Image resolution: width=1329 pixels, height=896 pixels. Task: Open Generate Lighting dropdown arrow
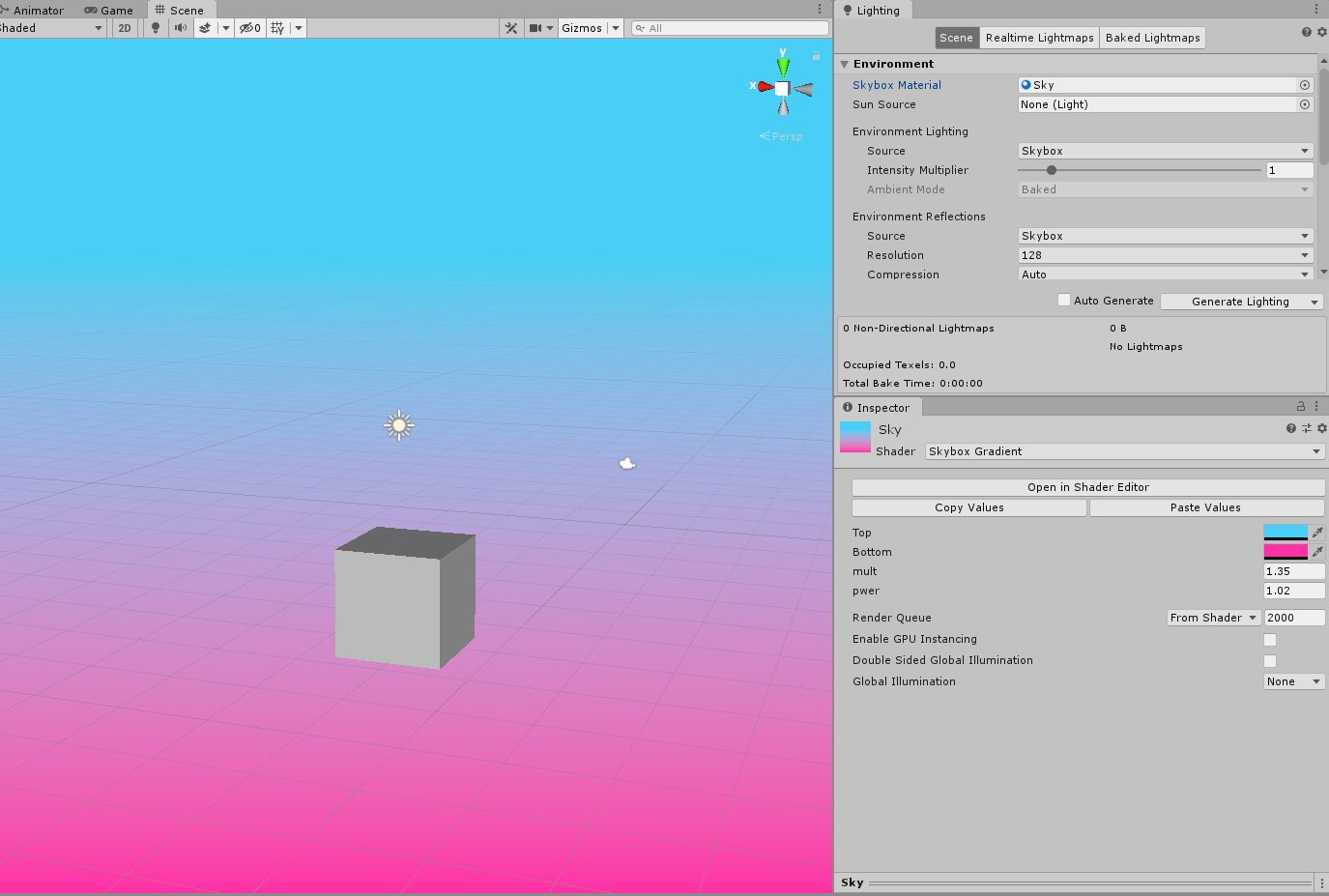click(1315, 302)
